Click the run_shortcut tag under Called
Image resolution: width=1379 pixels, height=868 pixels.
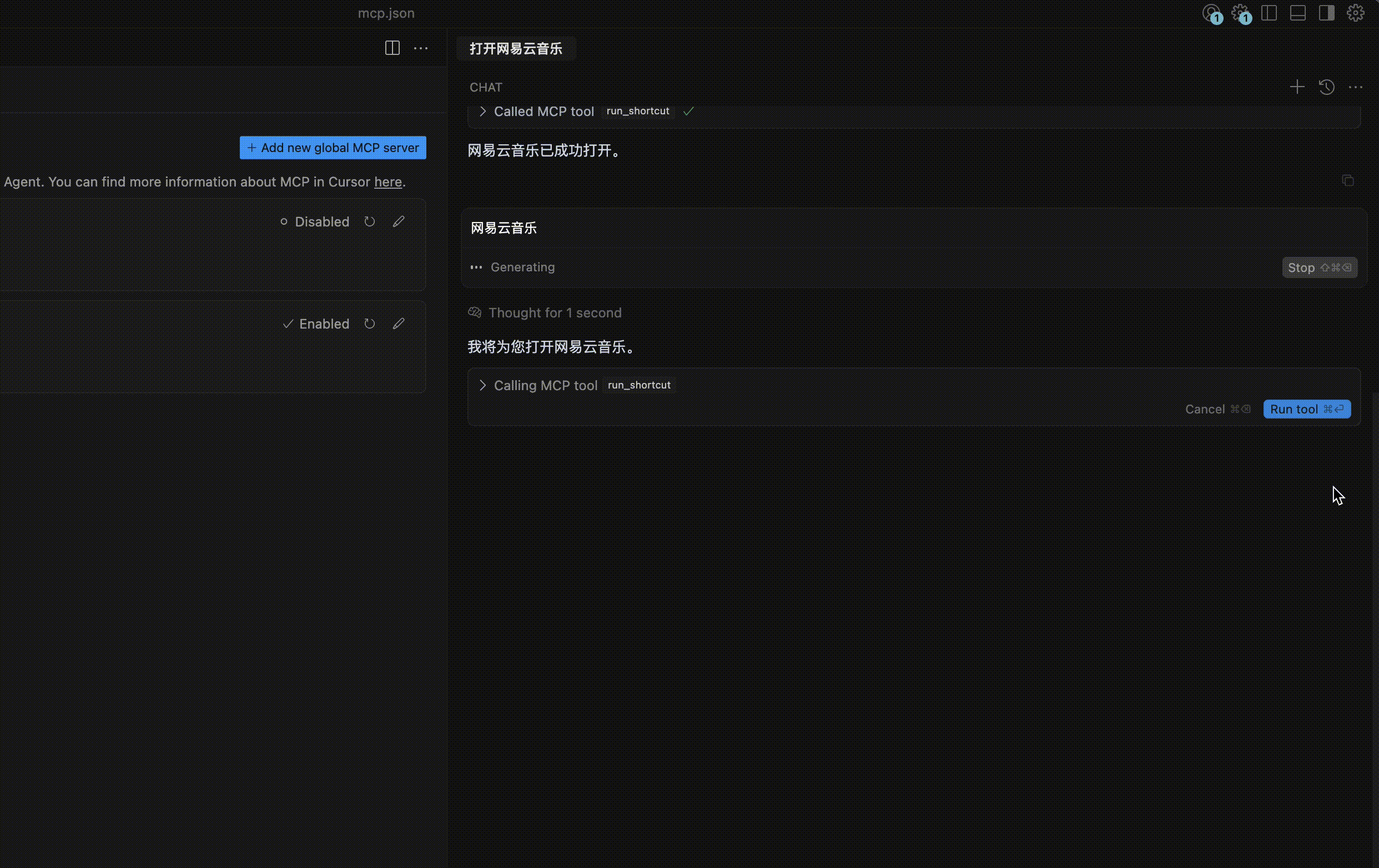[x=638, y=111]
